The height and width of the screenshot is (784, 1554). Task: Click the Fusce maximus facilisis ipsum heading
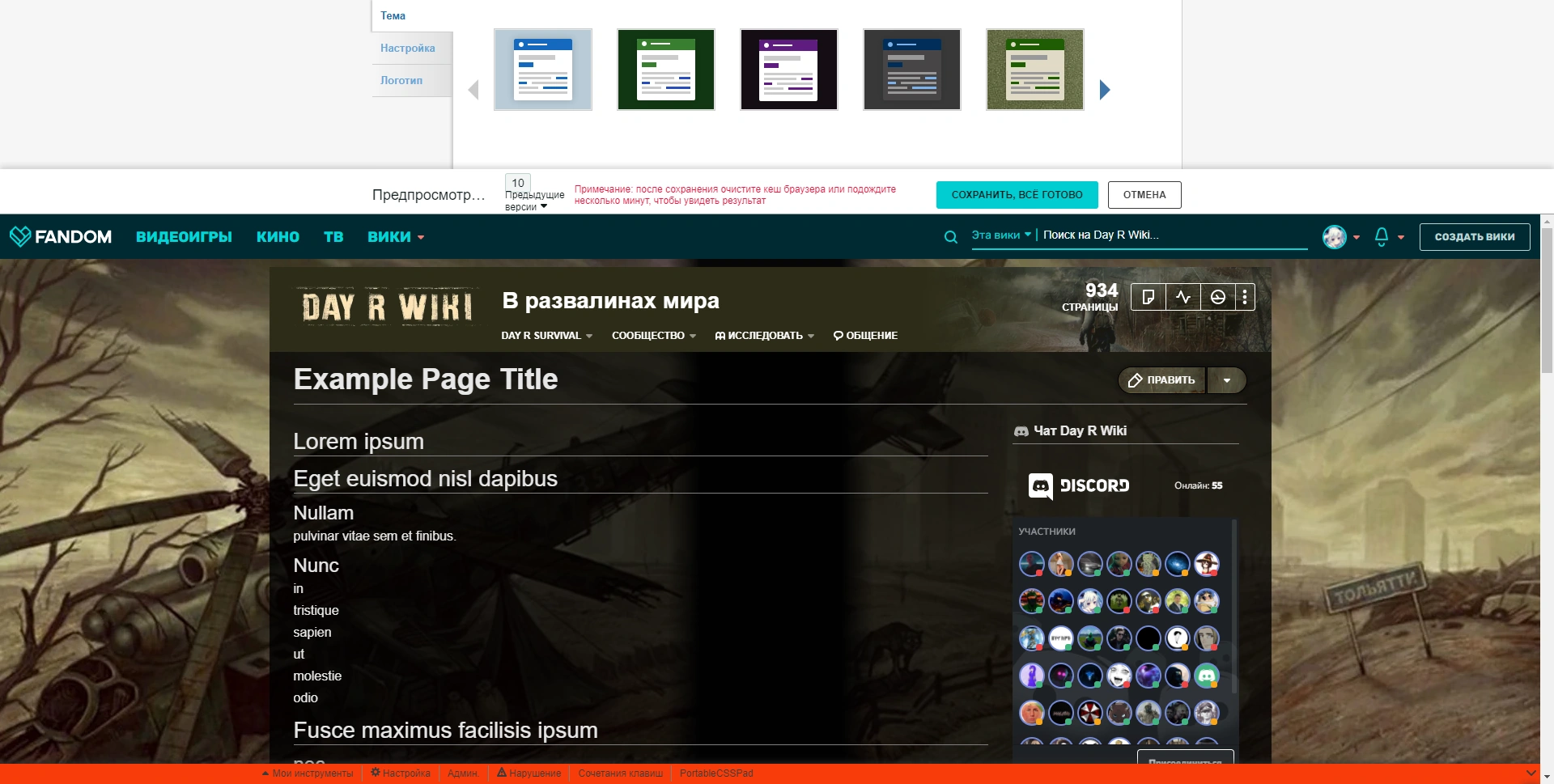click(x=446, y=731)
